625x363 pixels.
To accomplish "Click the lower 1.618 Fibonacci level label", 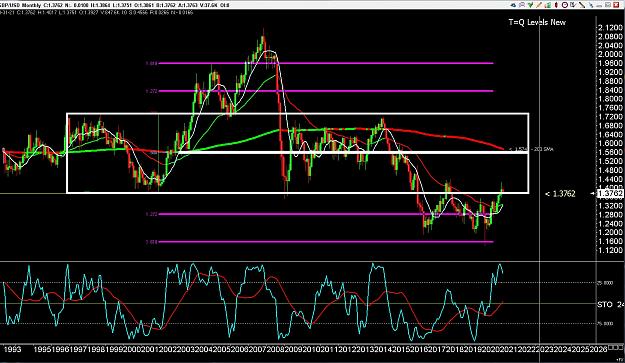I will click(x=151, y=241).
